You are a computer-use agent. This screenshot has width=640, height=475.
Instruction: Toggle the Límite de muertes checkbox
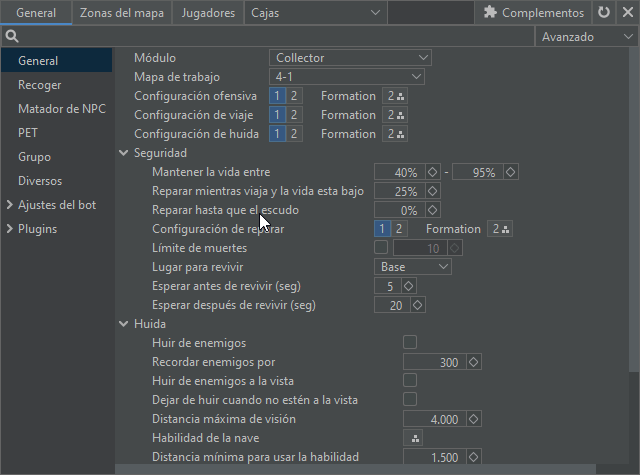(381, 248)
